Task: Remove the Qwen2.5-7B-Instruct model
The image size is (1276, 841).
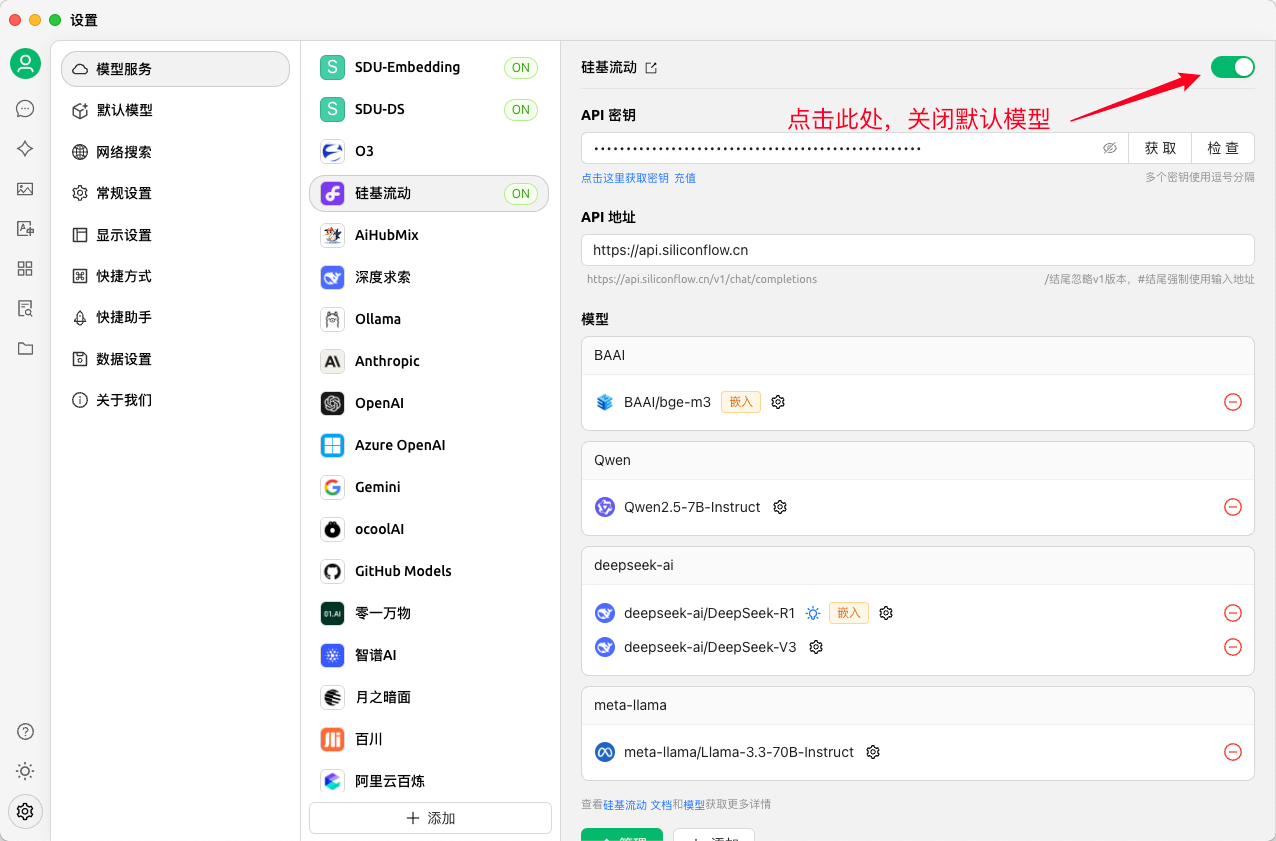Action: (x=1233, y=507)
